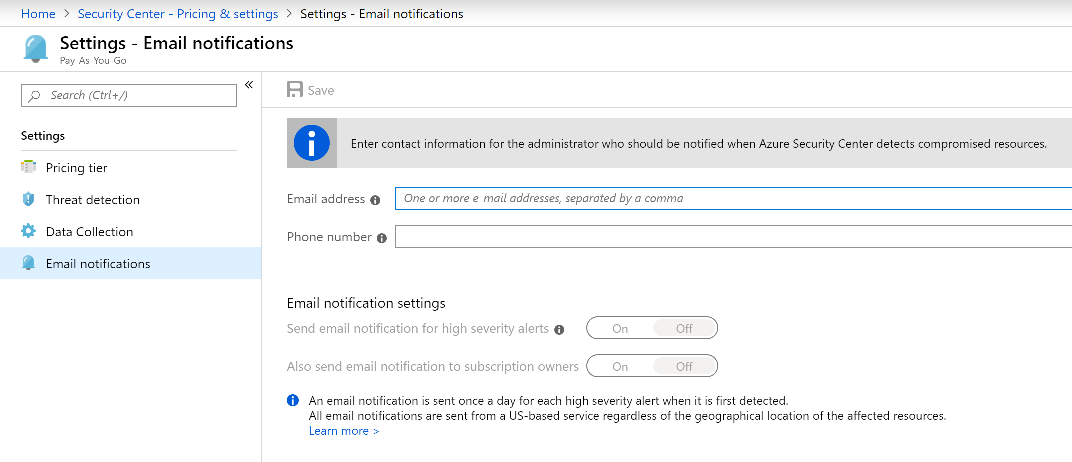Turn Off high severity alerts email notification
This screenshot has height=462, width=1072.
(684, 329)
